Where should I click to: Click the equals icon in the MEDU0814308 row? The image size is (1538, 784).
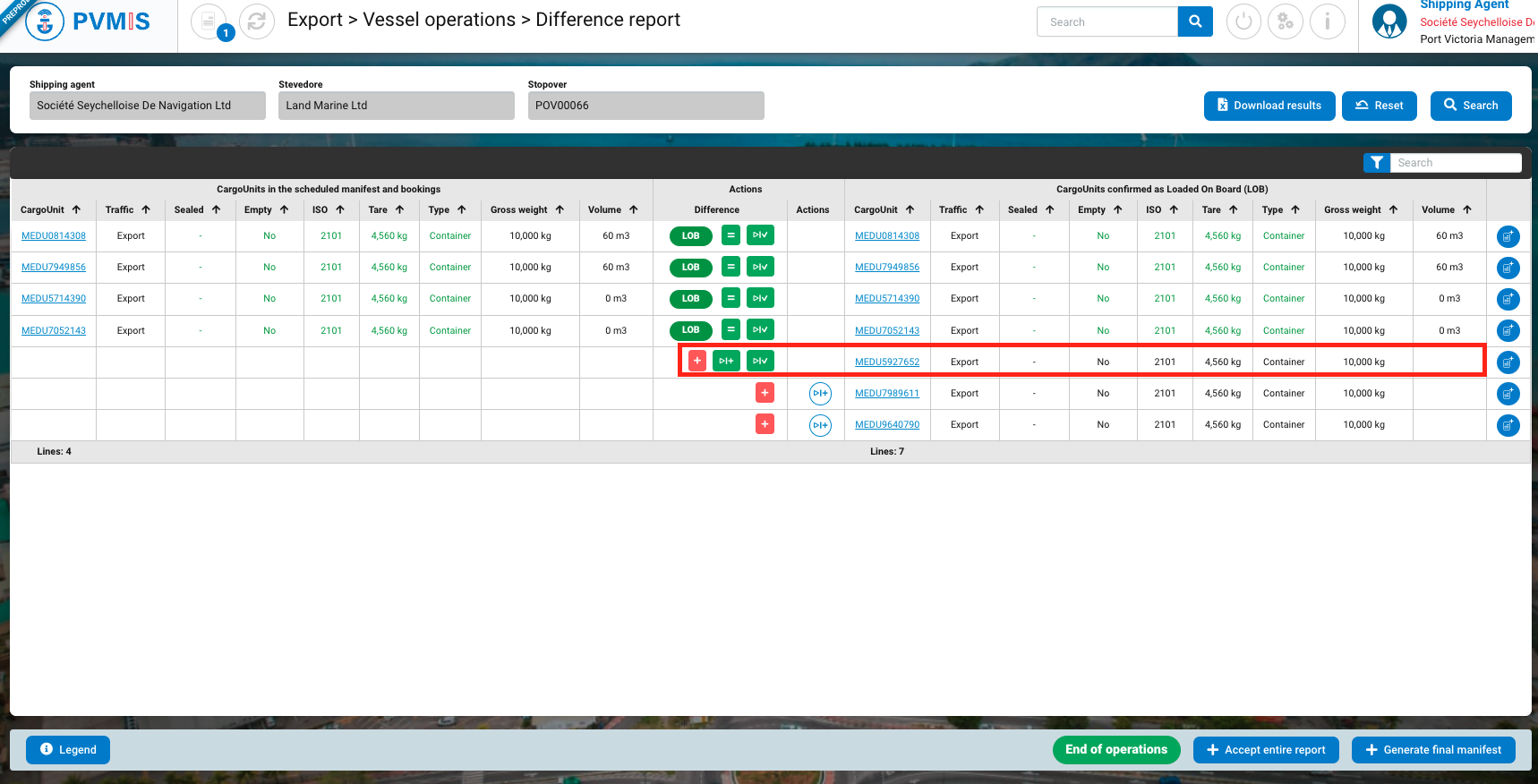(731, 235)
